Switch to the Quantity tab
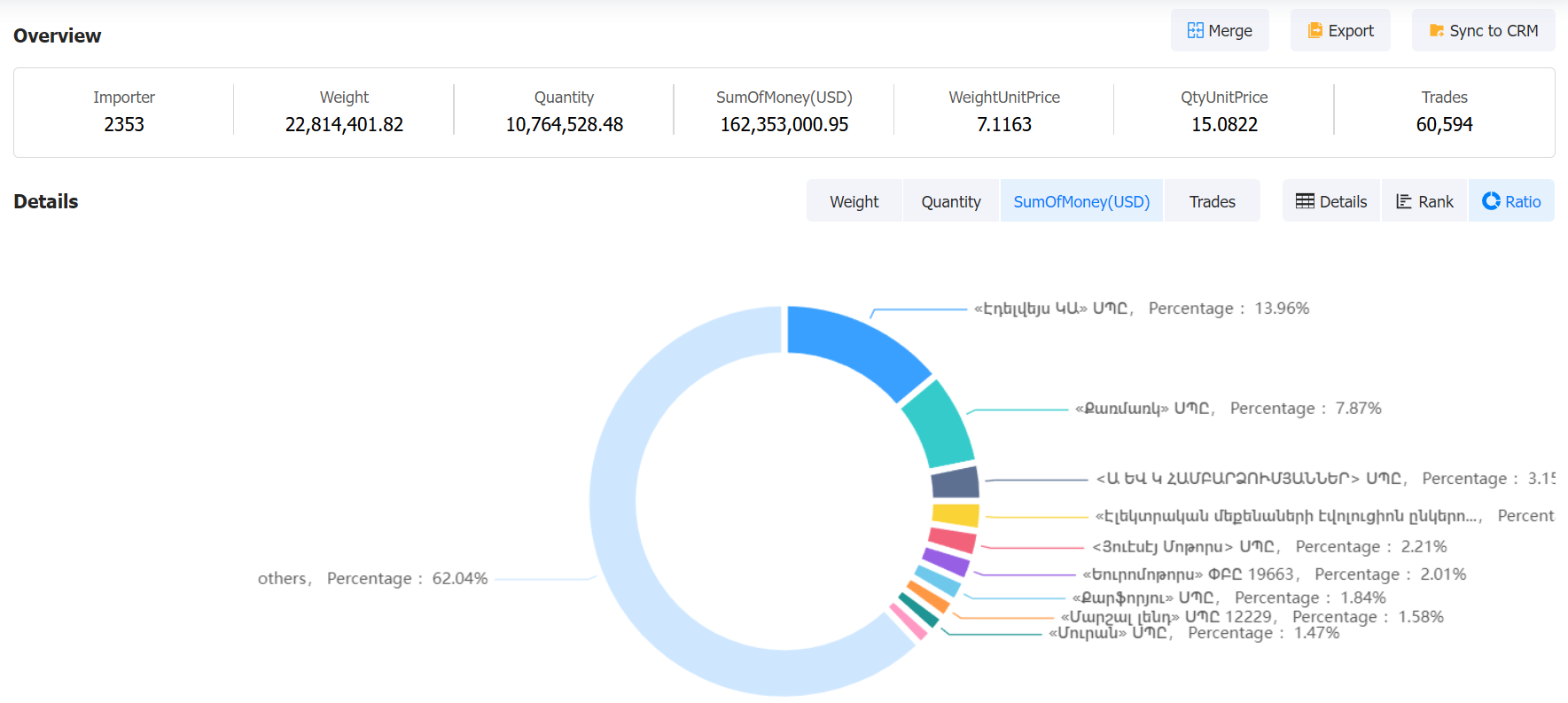The image size is (1568, 703). 951,201
